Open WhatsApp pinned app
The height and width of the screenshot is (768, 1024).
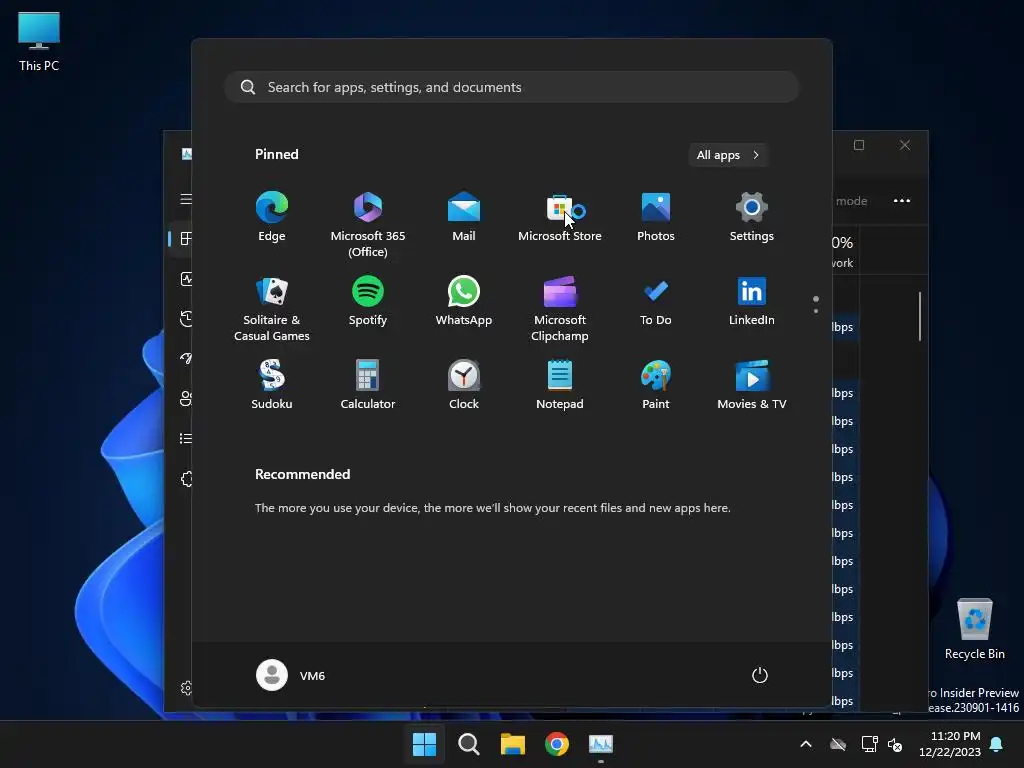pyautogui.click(x=464, y=300)
